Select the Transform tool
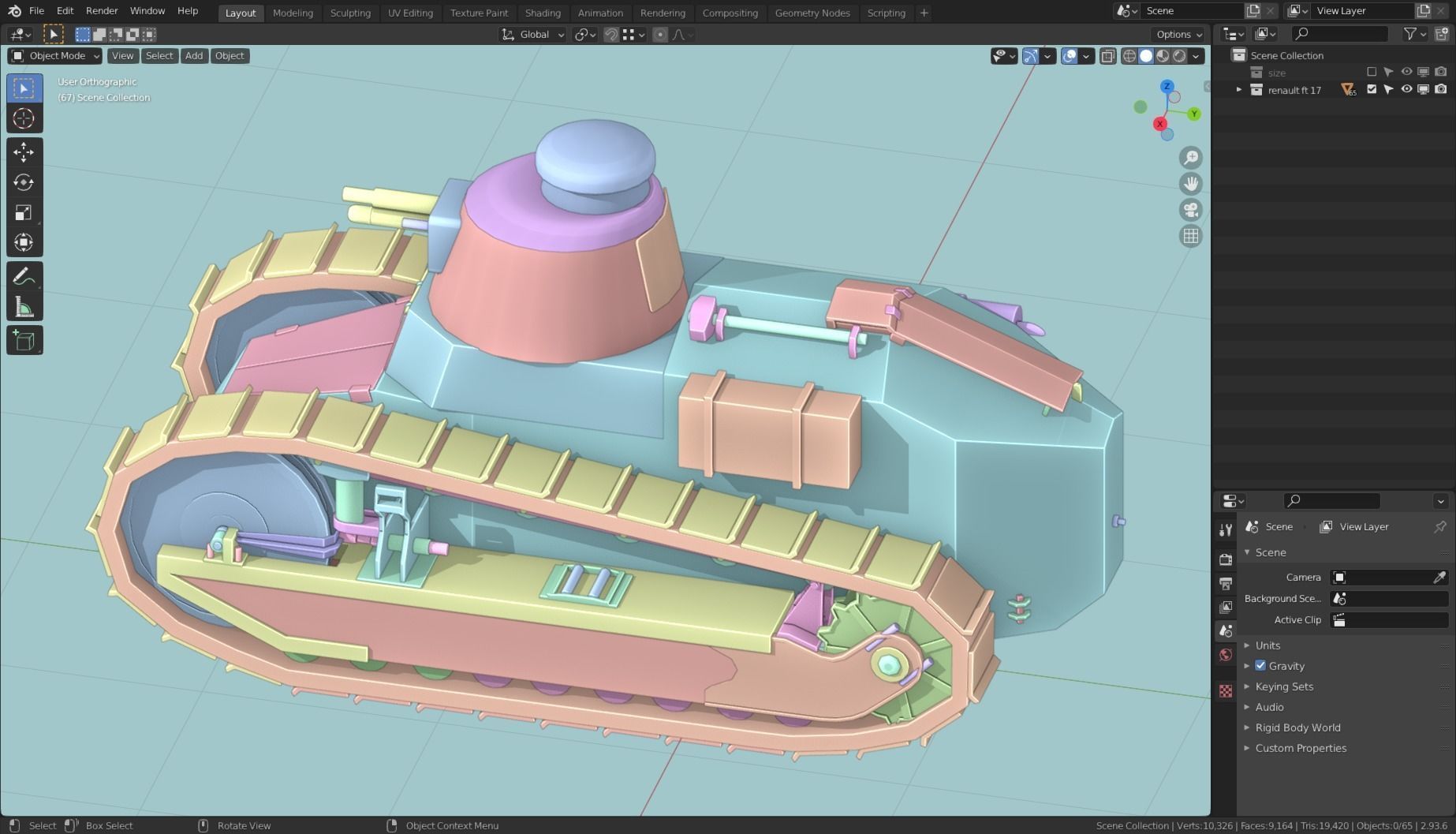The height and width of the screenshot is (834, 1456). click(x=24, y=242)
